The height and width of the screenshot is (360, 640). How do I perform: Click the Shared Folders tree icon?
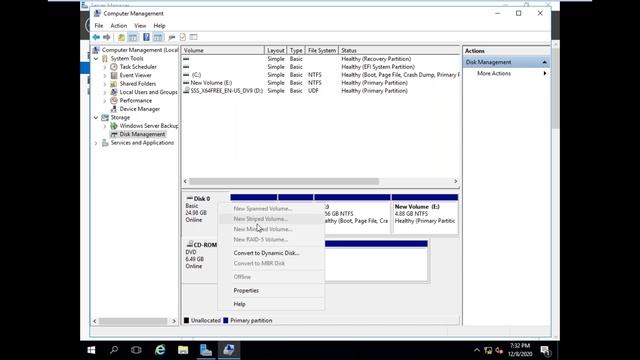point(114,84)
